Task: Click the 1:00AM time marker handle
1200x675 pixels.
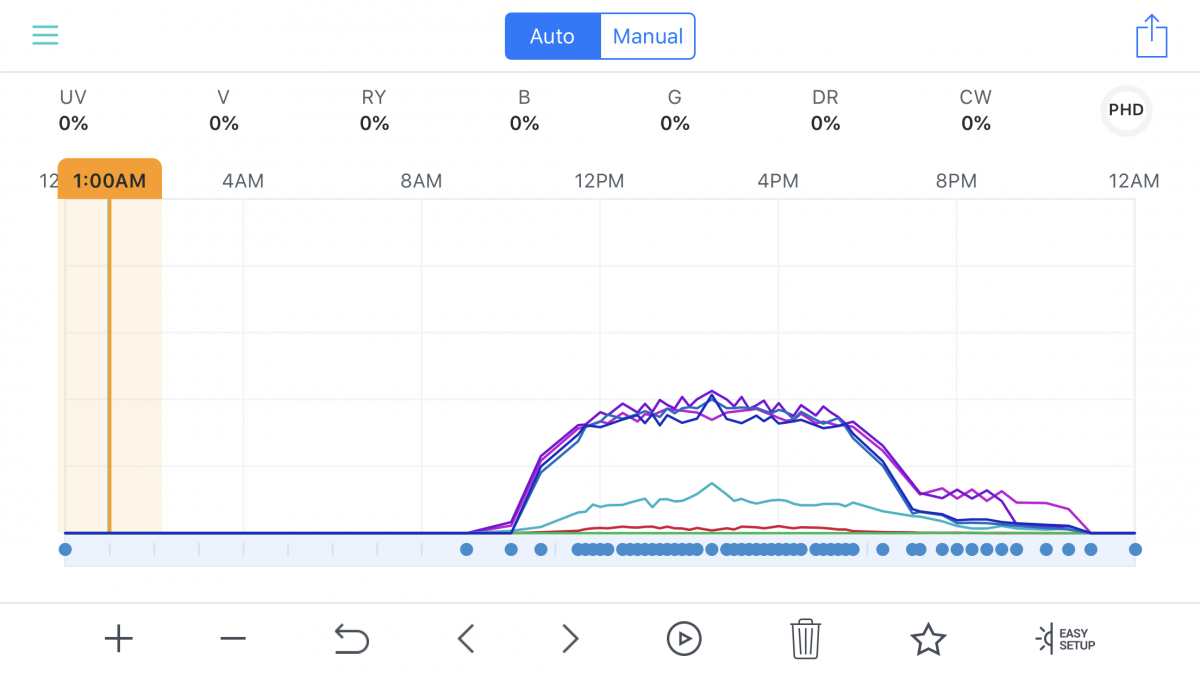Action: (110, 180)
